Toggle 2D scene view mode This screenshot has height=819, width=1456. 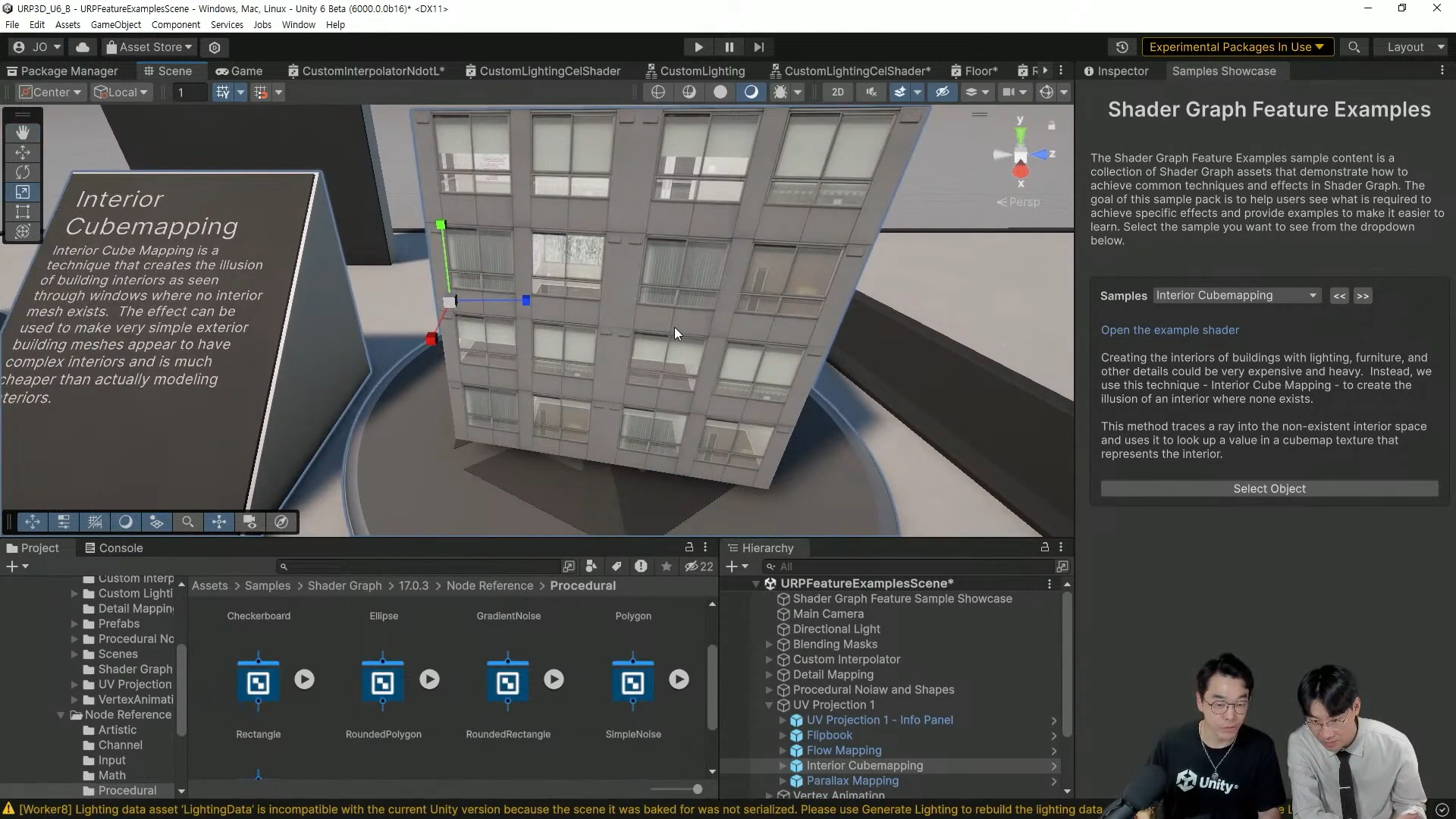(x=837, y=92)
